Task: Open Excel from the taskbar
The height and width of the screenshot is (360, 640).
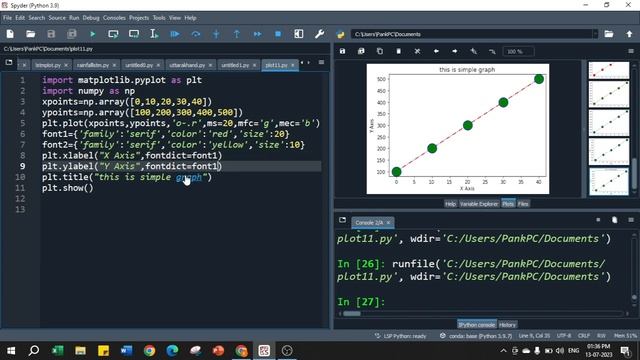Action: coord(57,351)
